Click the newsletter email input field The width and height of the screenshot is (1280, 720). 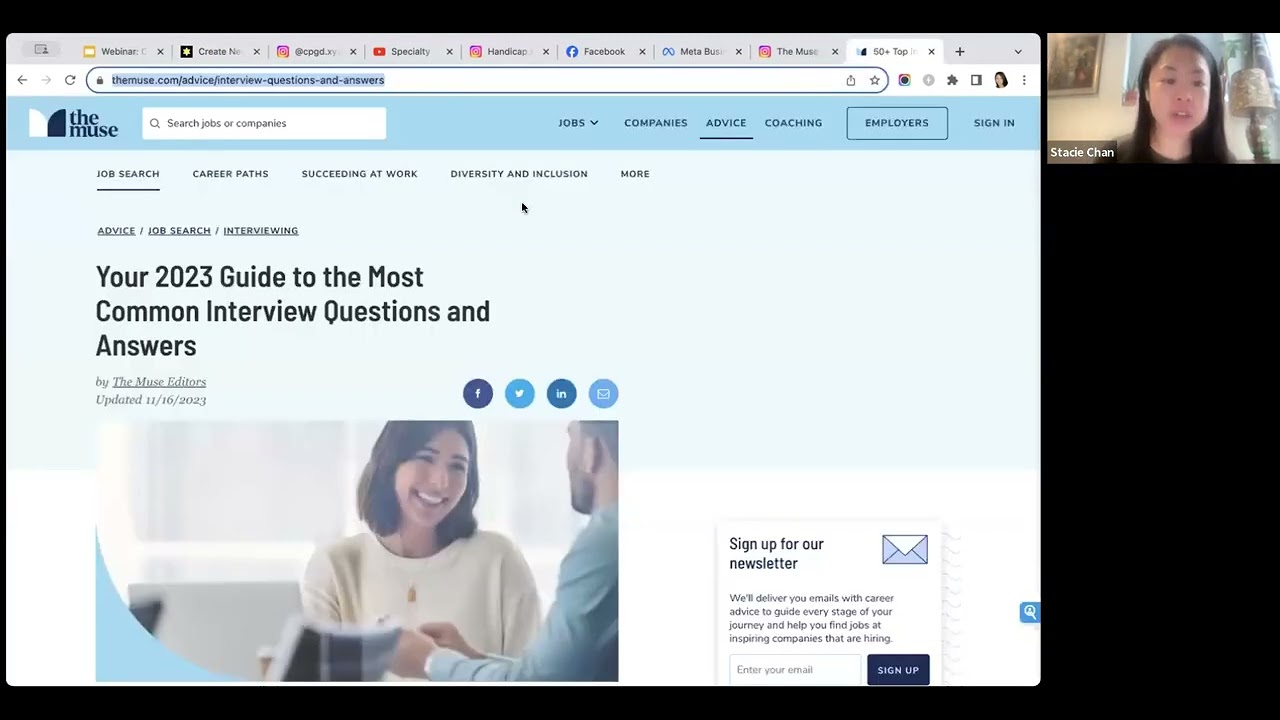pyautogui.click(x=795, y=670)
